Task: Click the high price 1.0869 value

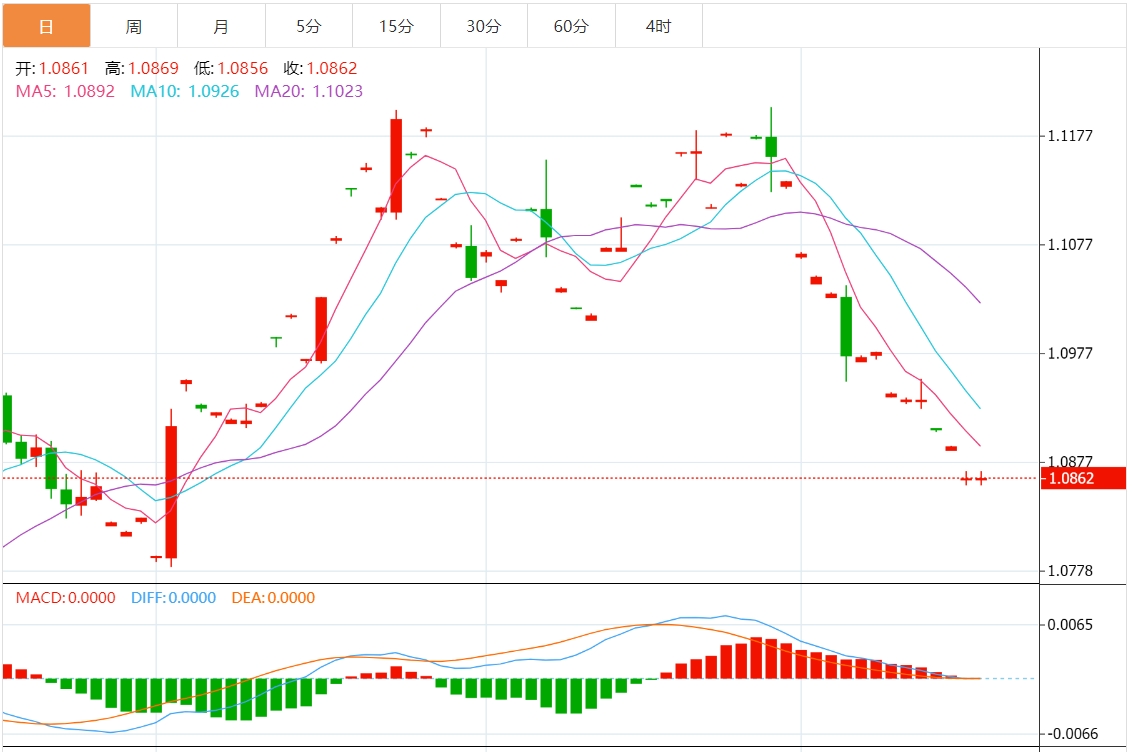Action: pos(154,69)
